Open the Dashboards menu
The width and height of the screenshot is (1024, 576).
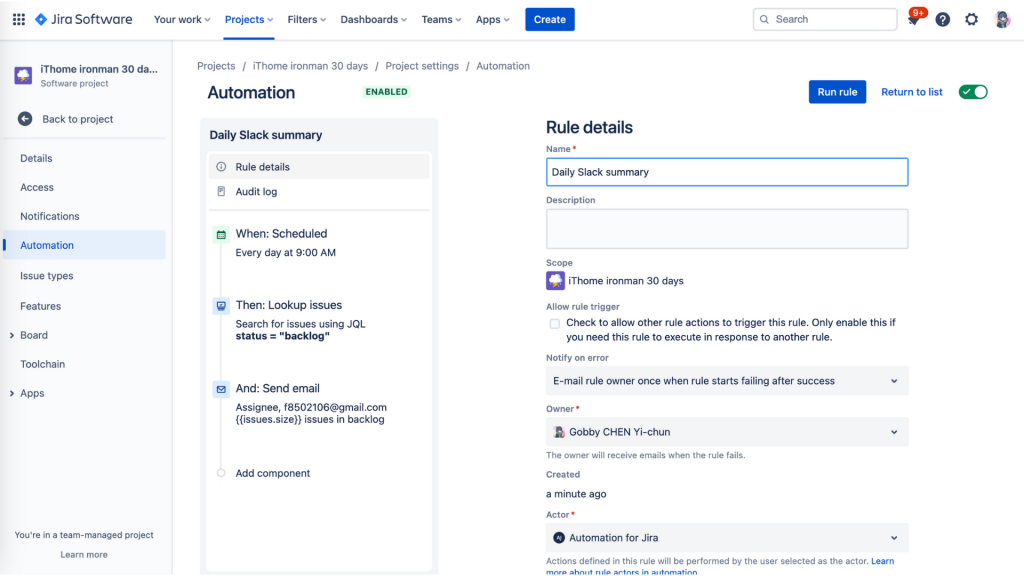pos(373,20)
